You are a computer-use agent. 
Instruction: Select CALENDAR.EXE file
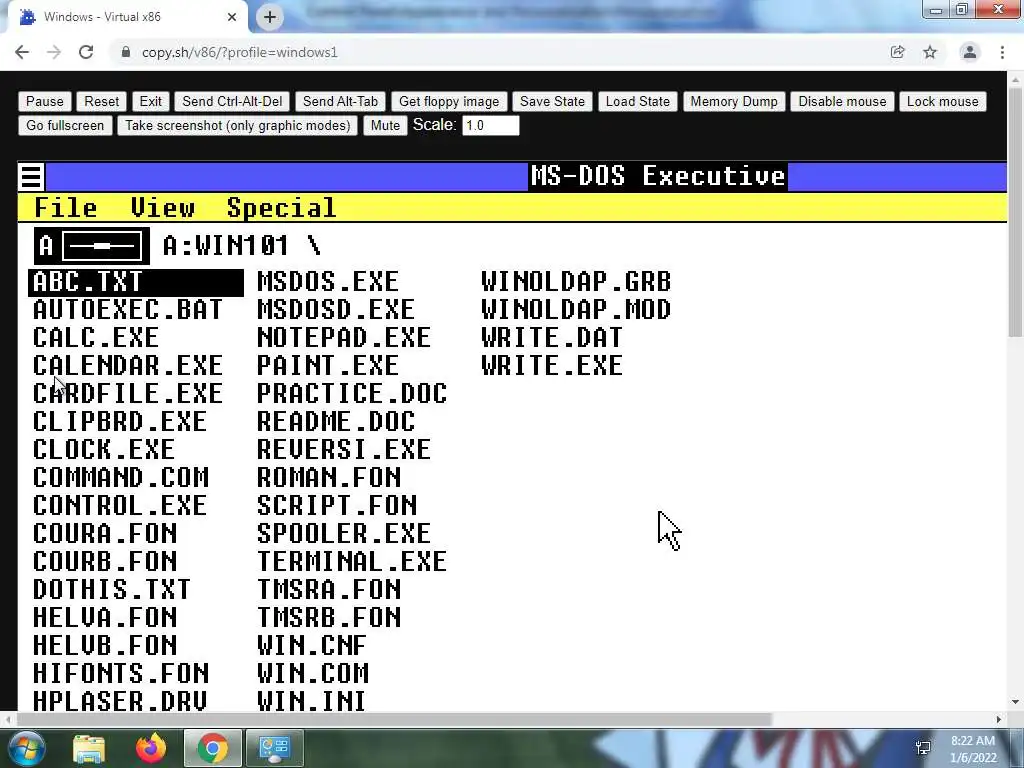(128, 366)
